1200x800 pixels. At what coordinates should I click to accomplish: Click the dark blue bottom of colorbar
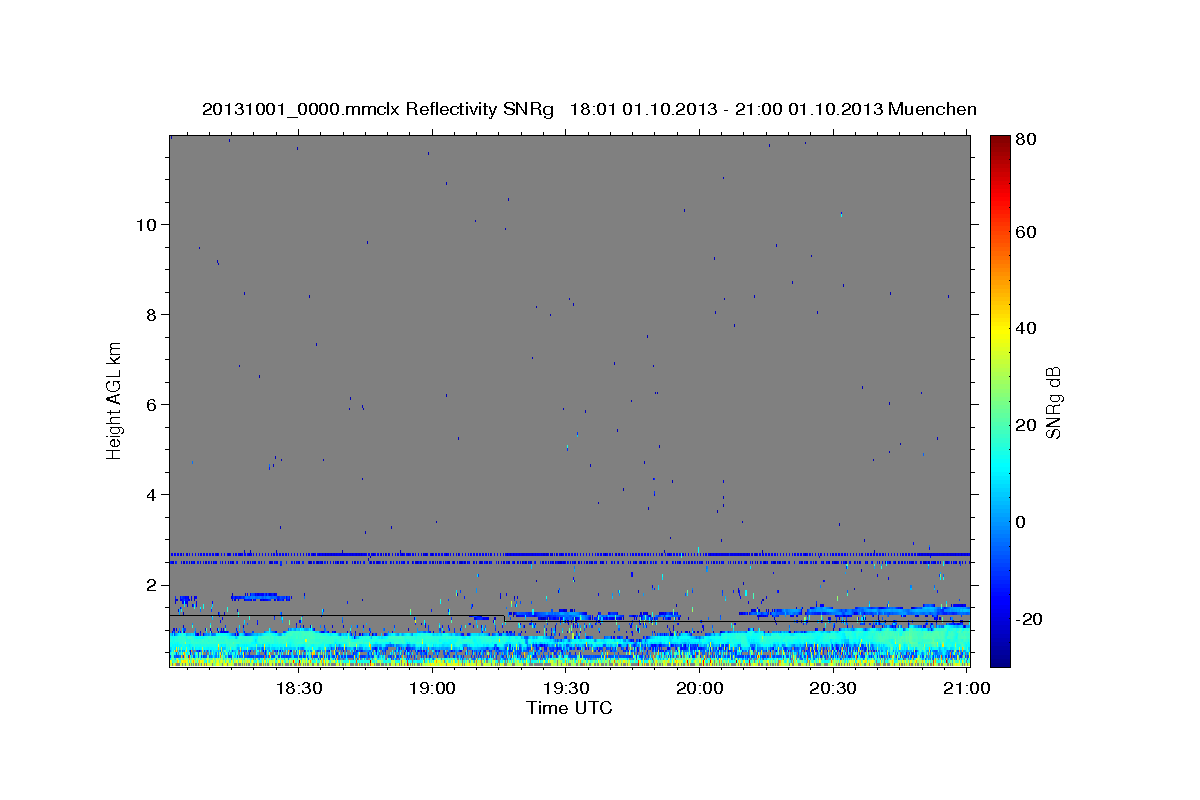coord(1000,658)
